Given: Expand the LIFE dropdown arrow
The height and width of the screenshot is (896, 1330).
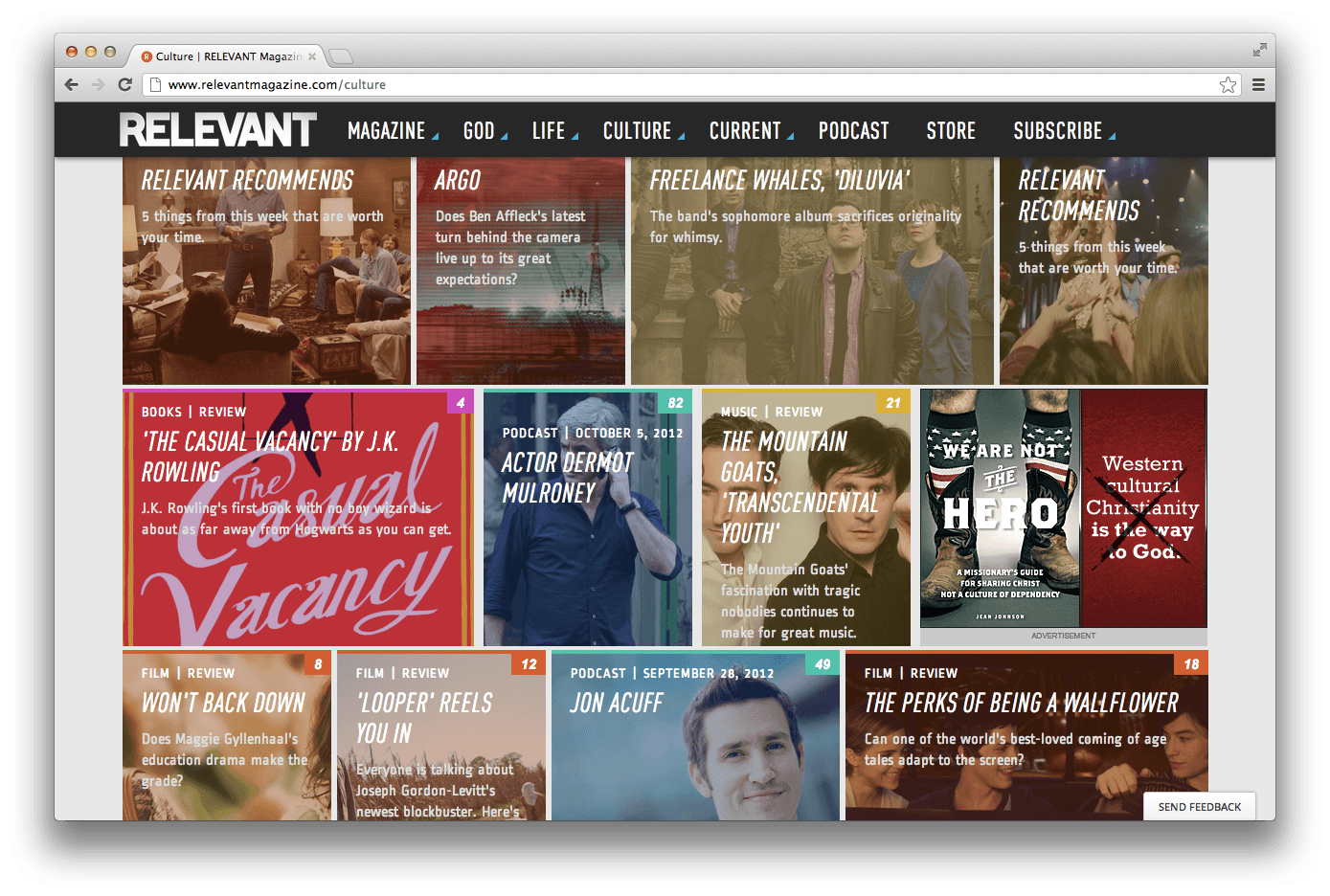Looking at the screenshot, I should 575,137.
